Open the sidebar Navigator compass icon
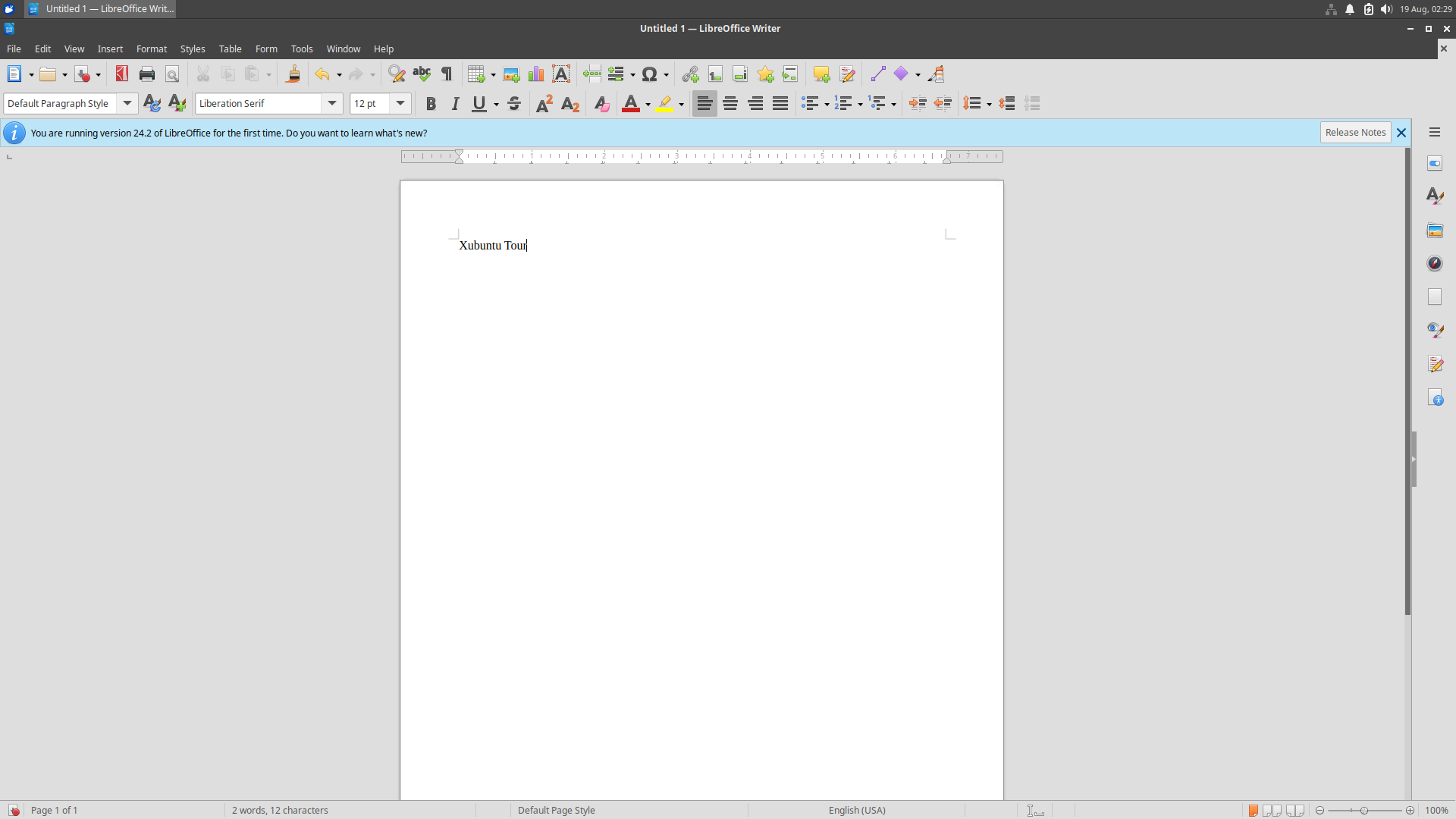The height and width of the screenshot is (819, 1456). tap(1435, 263)
